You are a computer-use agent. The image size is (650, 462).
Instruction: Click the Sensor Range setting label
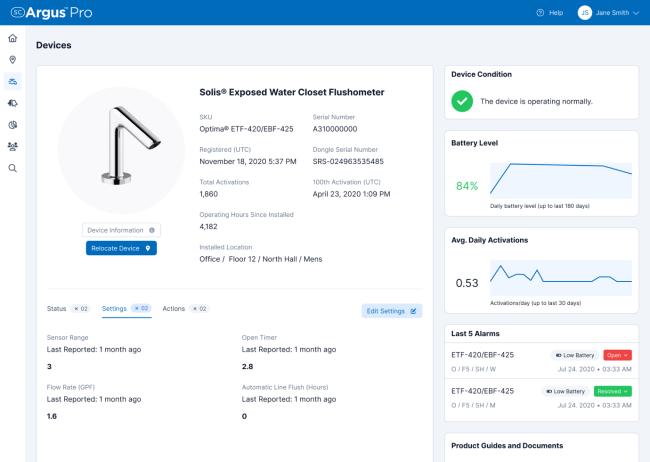click(68, 337)
